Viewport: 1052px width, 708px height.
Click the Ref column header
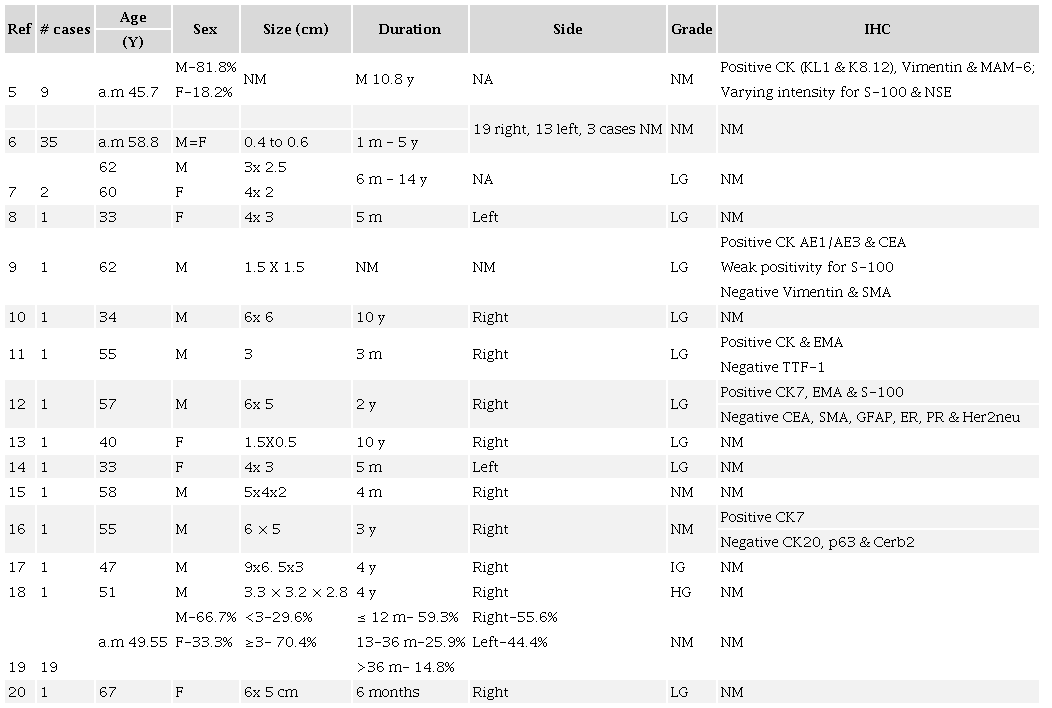18,29
